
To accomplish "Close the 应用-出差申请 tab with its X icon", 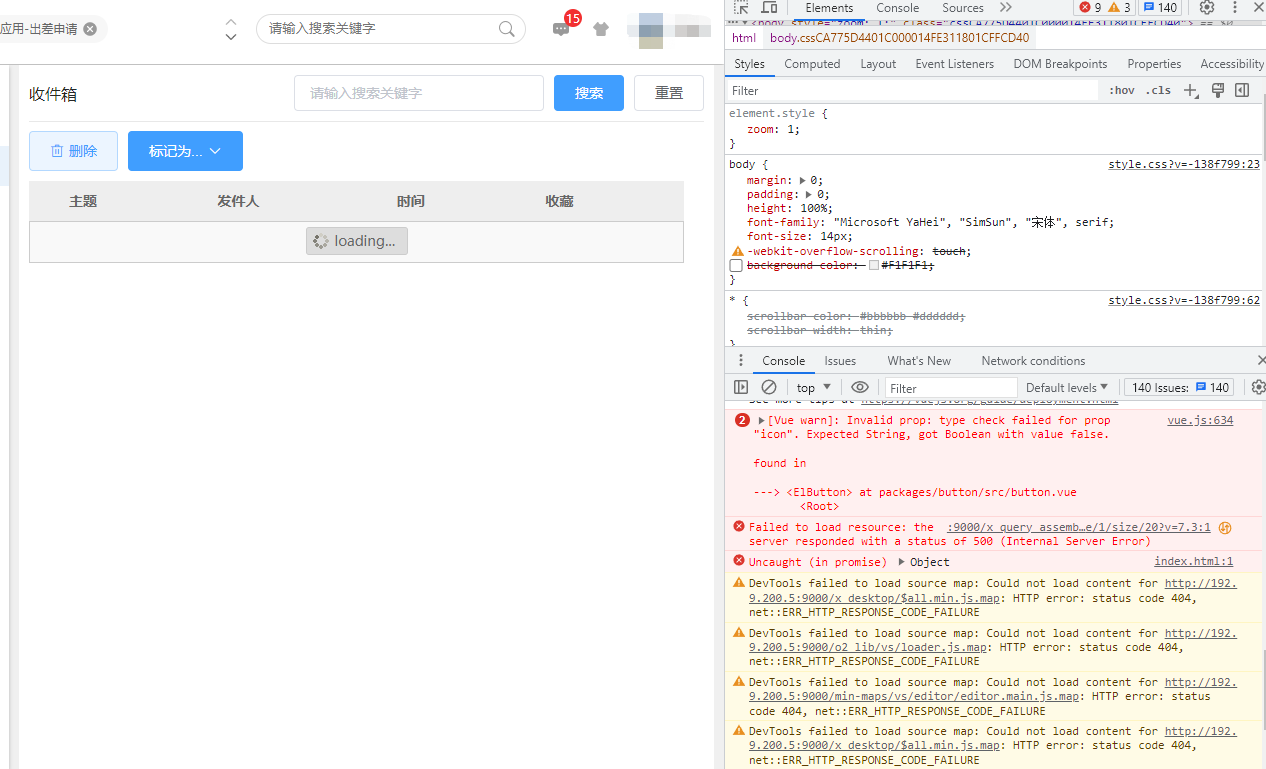I will click(90, 29).
